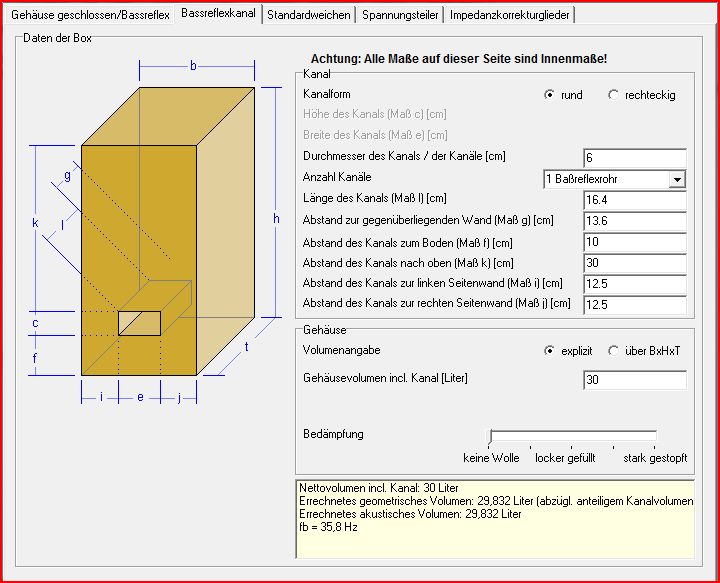Click the dimension label j in diagram

point(180,398)
